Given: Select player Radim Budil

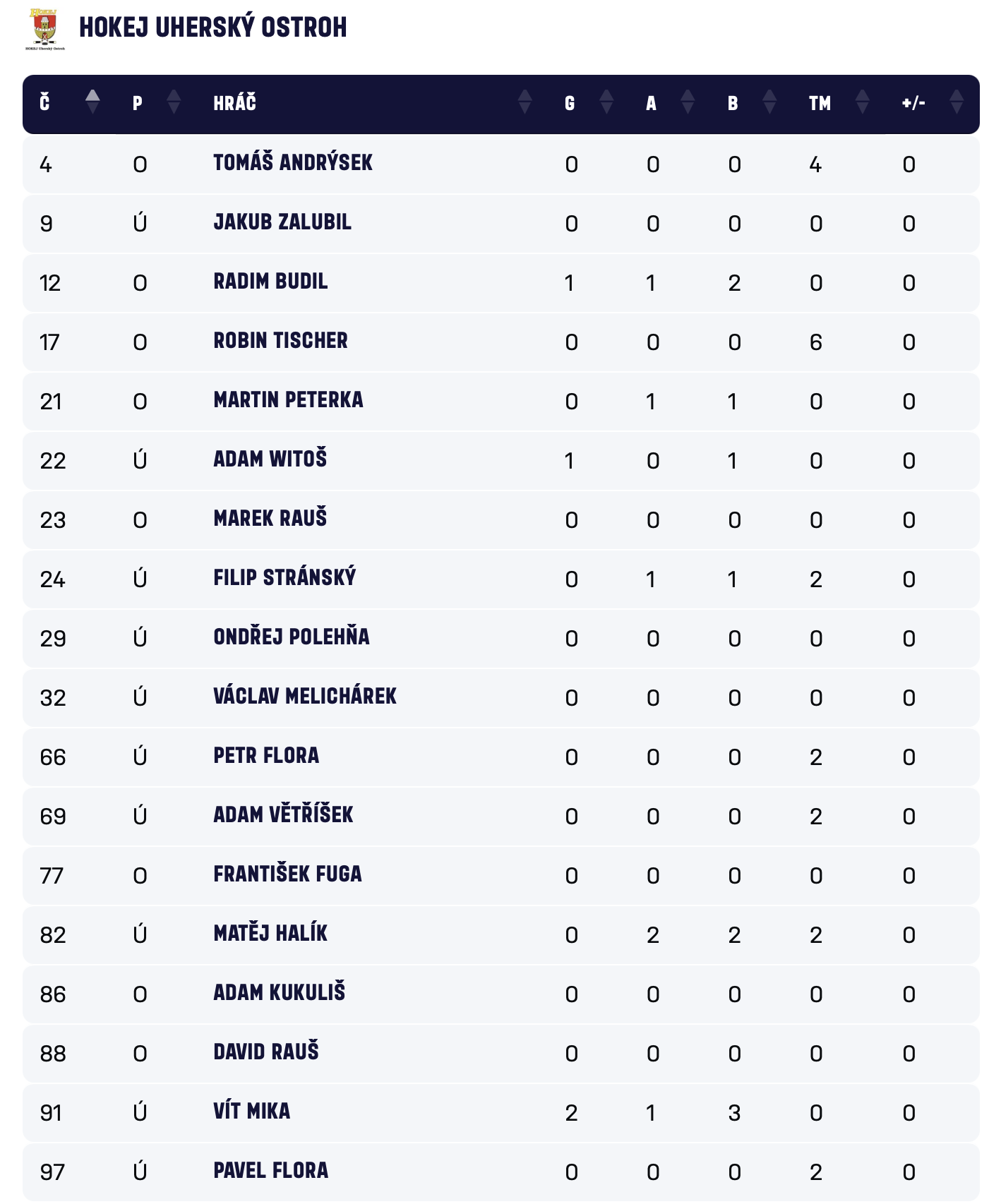Looking at the screenshot, I should [x=270, y=282].
